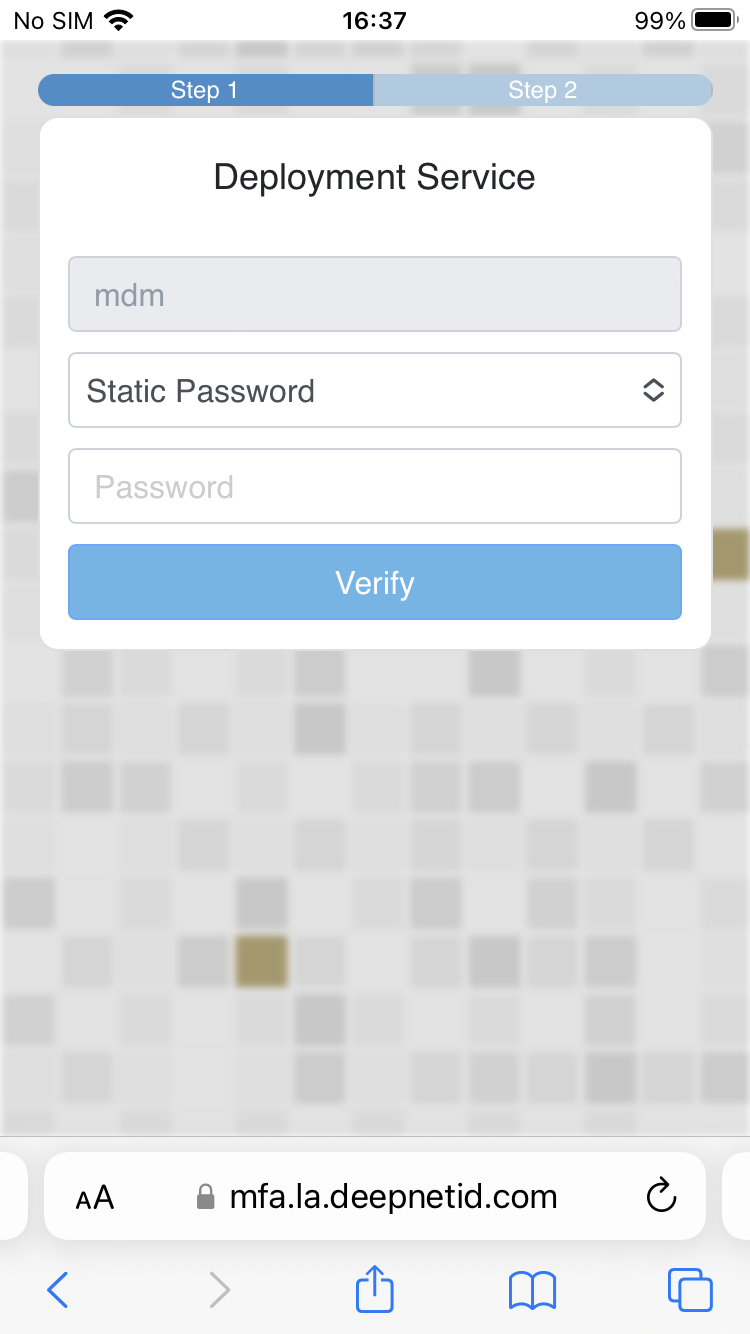Tap the Wi-Fi status icon
The width and height of the screenshot is (750, 1334).
[x=118, y=20]
